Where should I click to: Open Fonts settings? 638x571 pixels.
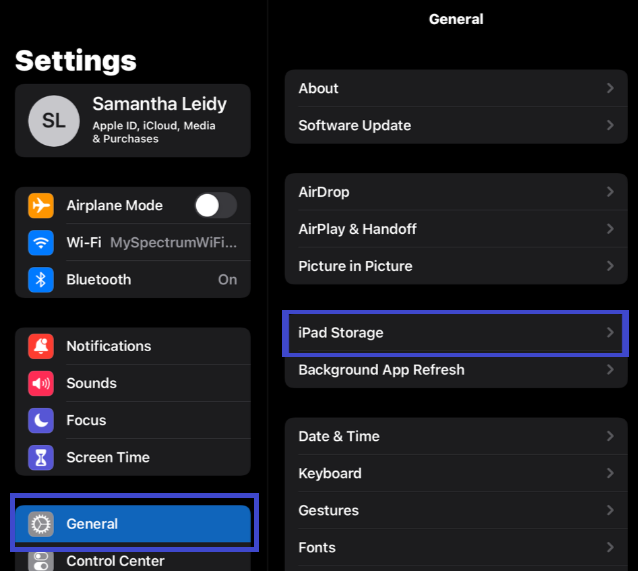coord(456,547)
